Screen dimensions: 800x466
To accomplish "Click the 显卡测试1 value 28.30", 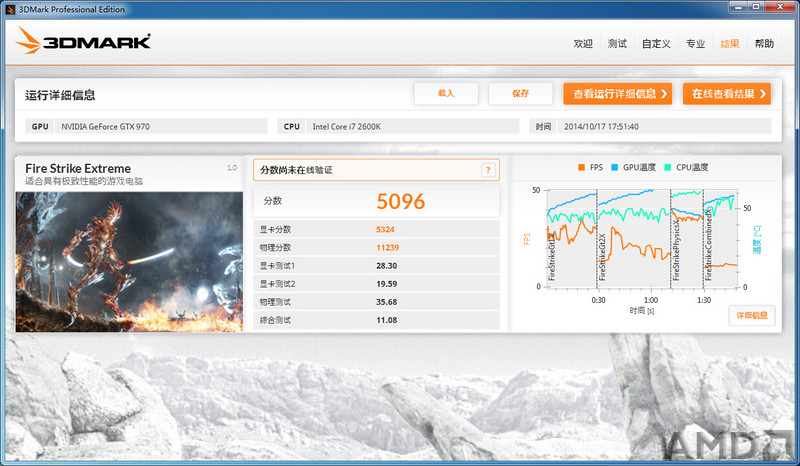I will pos(387,266).
